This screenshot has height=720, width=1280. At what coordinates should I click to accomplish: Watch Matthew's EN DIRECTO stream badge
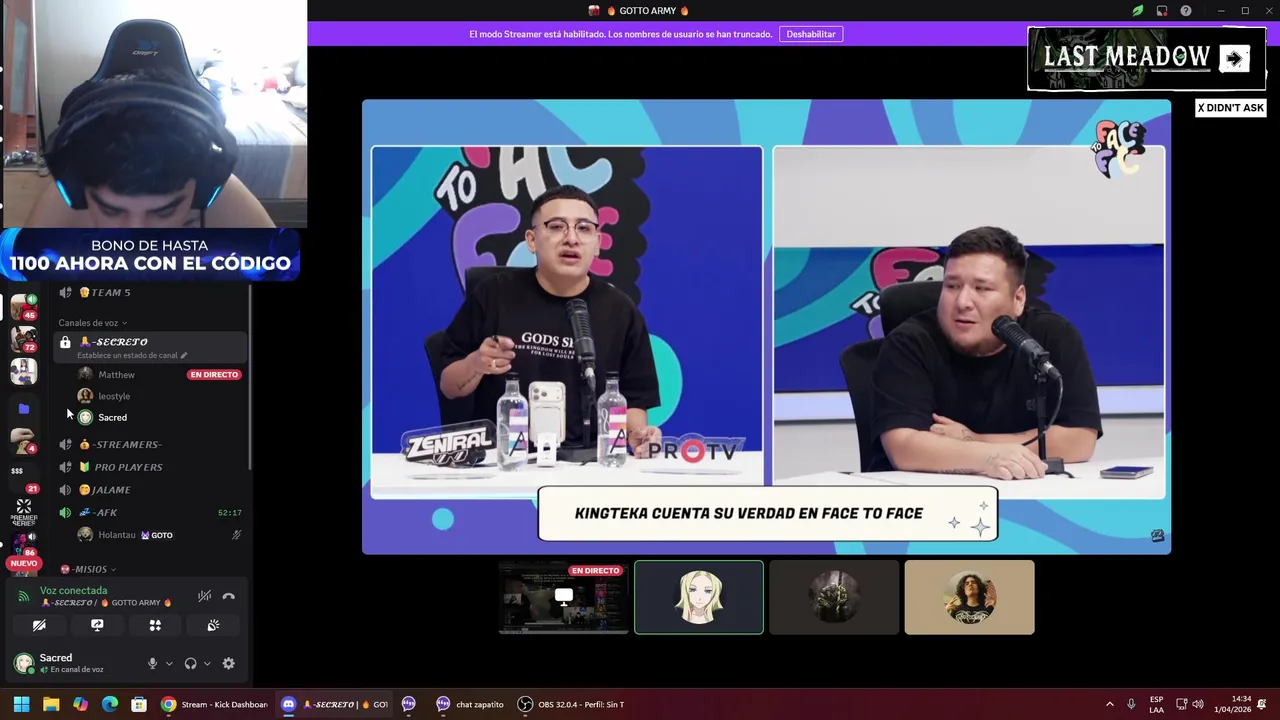click(214, 374)
